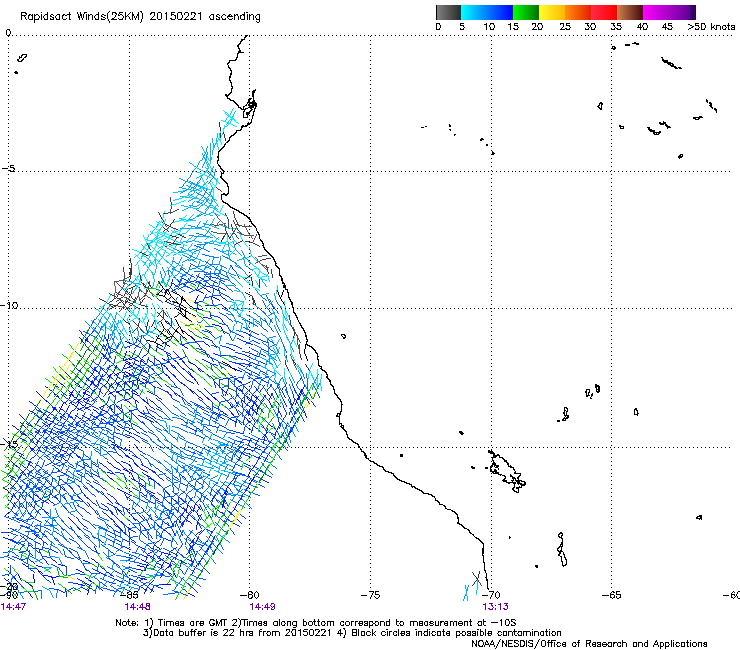Click the 'Data buffer is 22 hrs' note
Screen dimensions: 740x650
point(353,633)
